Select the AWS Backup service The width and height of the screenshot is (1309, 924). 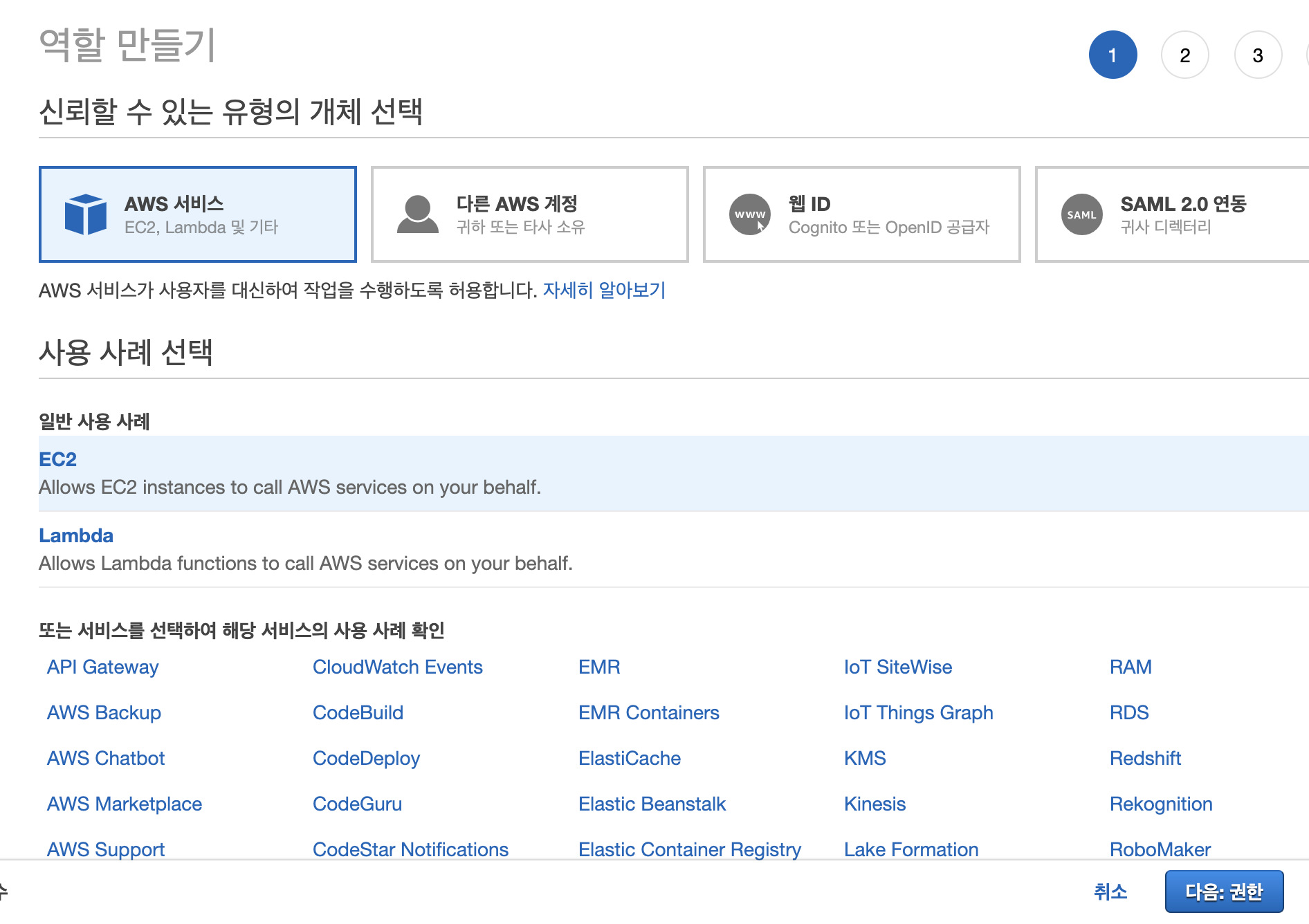(x=104, y=712)
